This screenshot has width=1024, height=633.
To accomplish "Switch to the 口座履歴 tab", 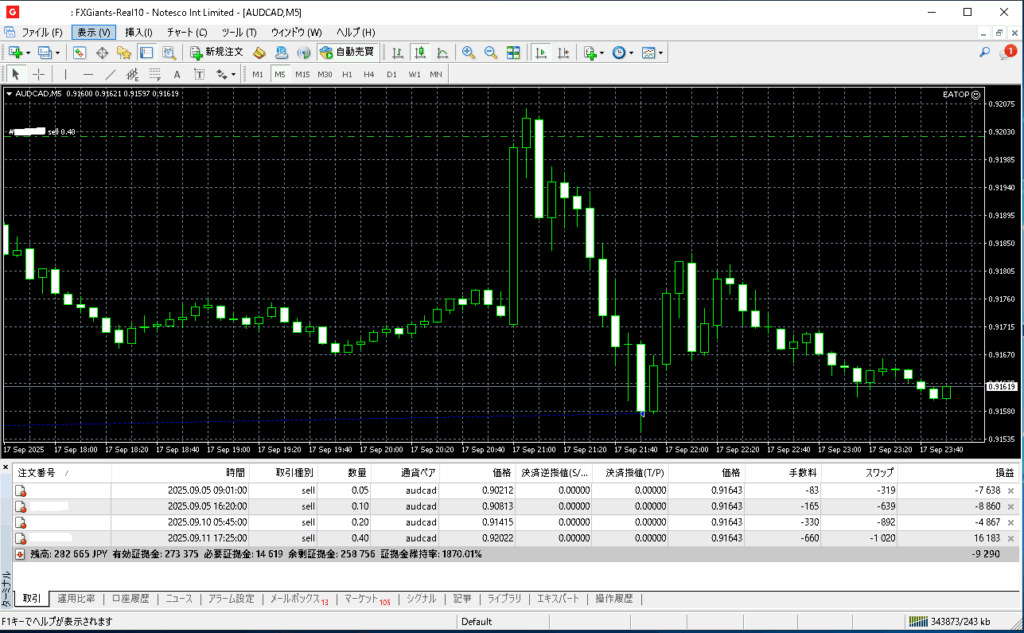I will pyautogui.click(x=131, y=599).
